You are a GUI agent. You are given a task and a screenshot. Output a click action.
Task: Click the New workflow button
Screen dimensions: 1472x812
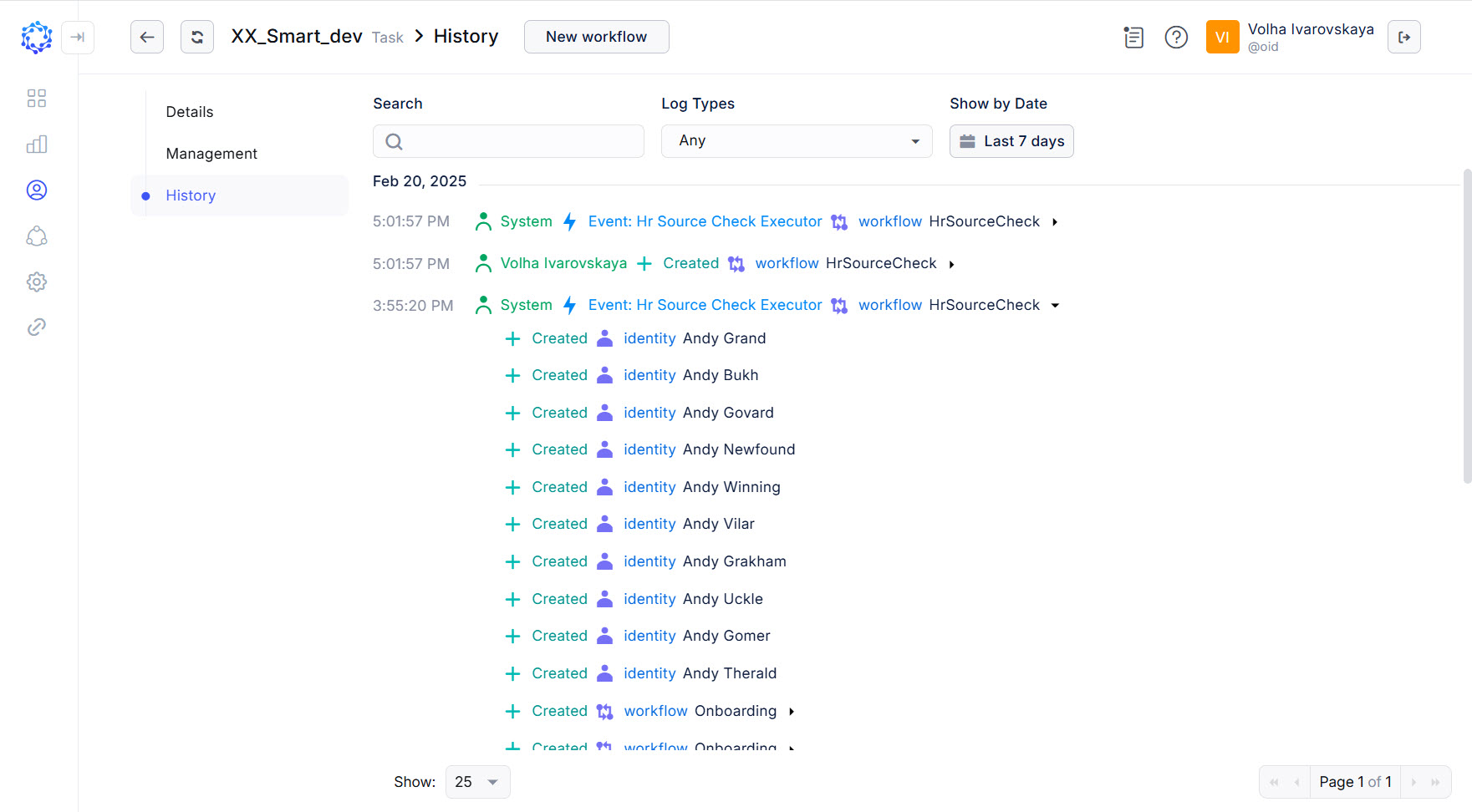596,37
